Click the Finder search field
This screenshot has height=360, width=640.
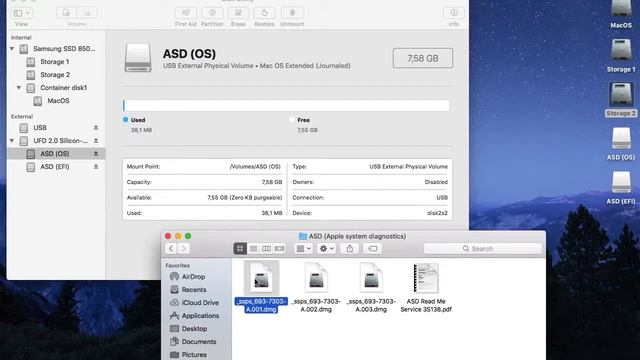[x=482, y=249]
